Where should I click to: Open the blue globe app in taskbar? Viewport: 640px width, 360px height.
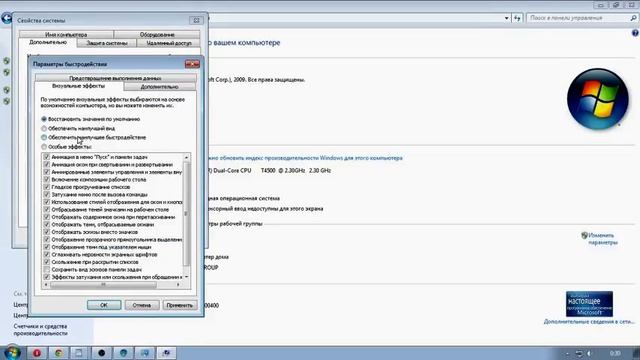(x=123, y=353)
